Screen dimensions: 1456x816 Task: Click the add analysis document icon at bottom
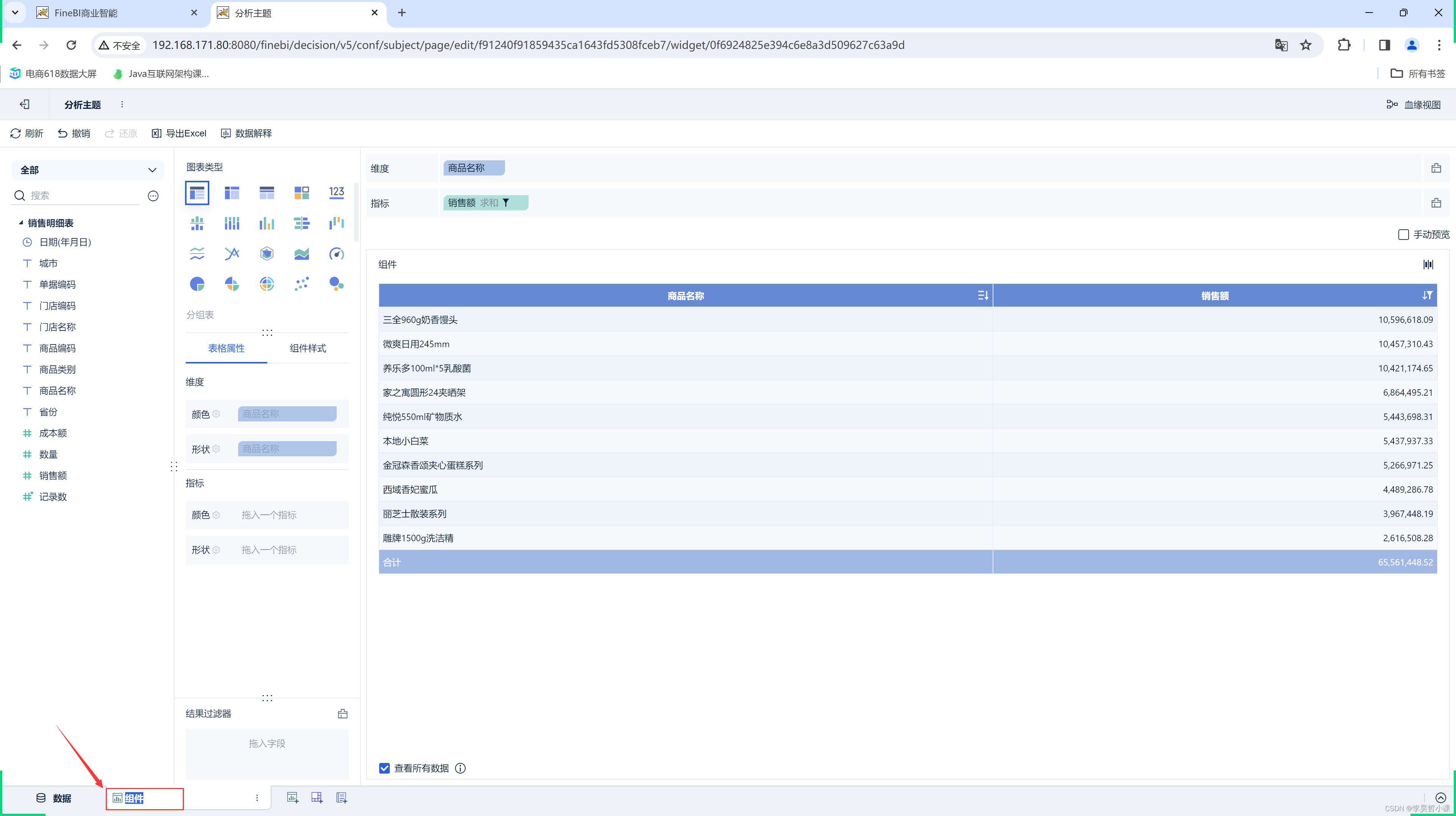tap(341, 797)
